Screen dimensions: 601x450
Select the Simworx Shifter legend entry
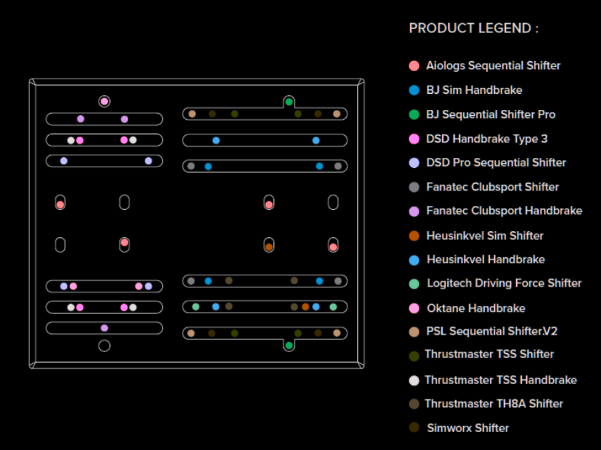point(467,428)
